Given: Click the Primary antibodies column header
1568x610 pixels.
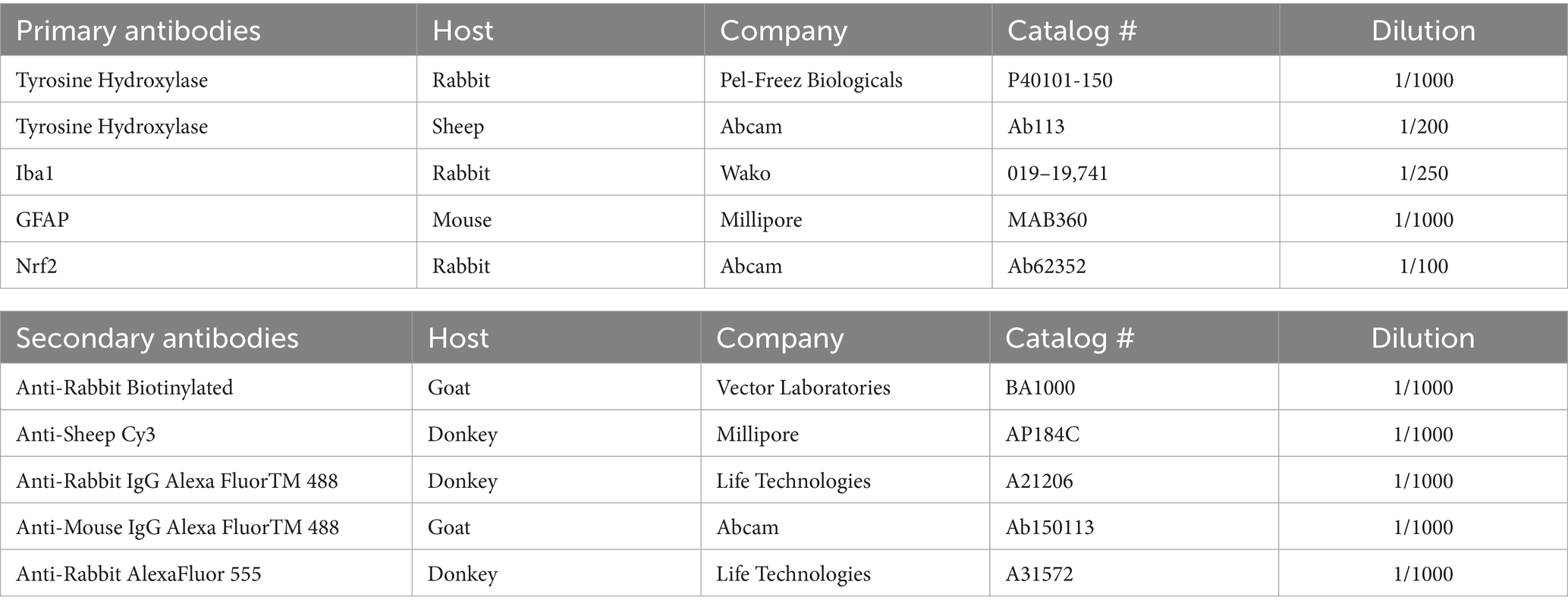Looking at the screenshot, I should pos(138,31).
